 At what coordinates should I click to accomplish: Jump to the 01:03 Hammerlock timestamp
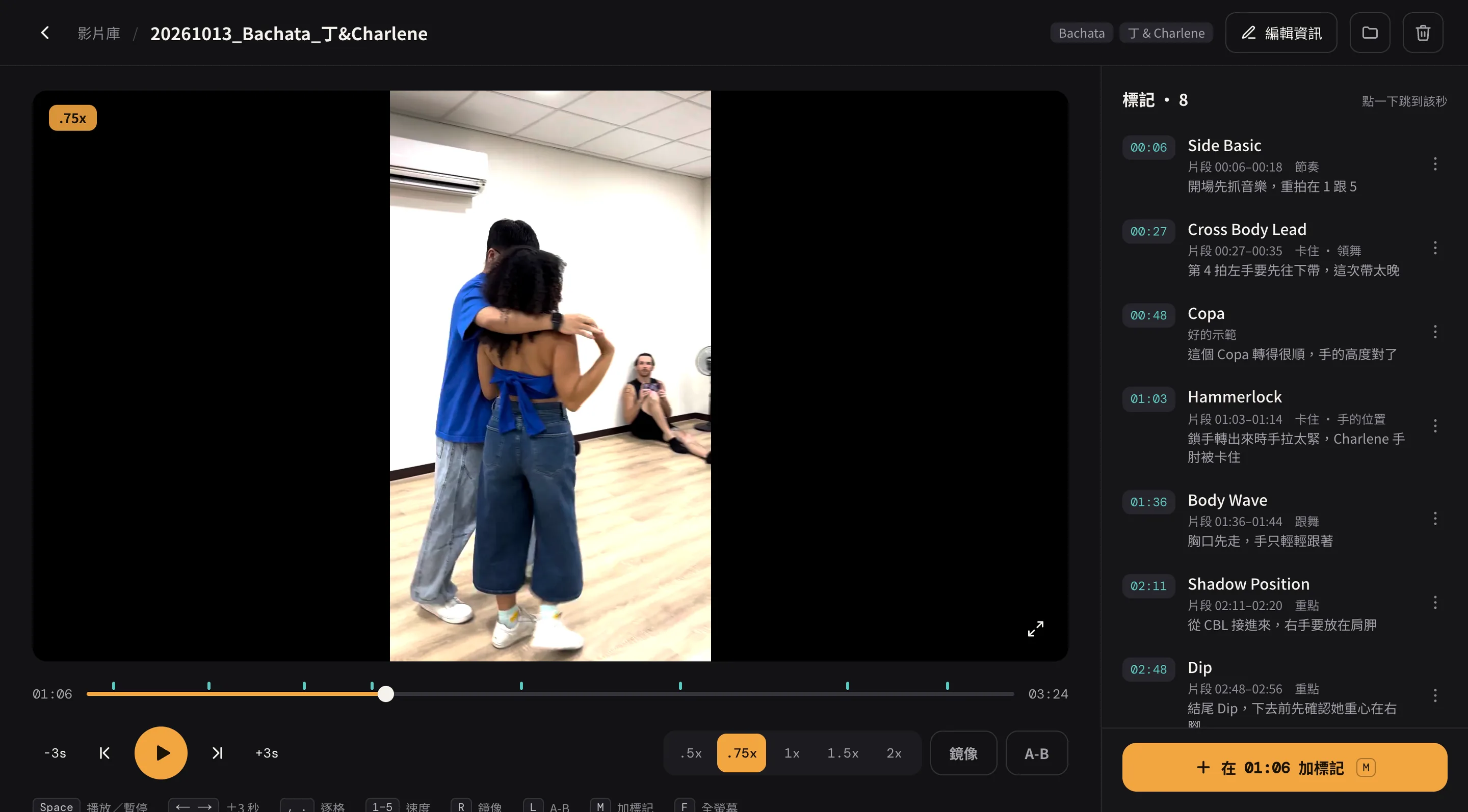tap(1148, 399)
